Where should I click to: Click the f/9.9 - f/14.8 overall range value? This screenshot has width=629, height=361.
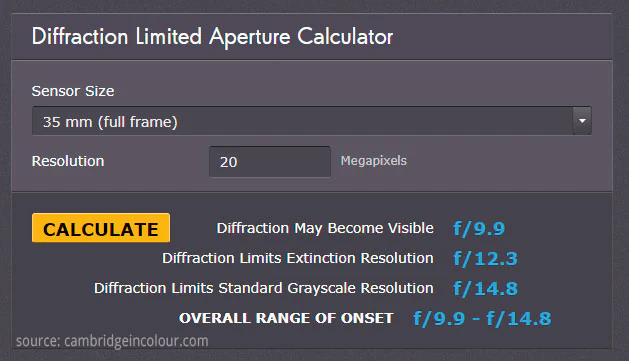coord(482,319)
